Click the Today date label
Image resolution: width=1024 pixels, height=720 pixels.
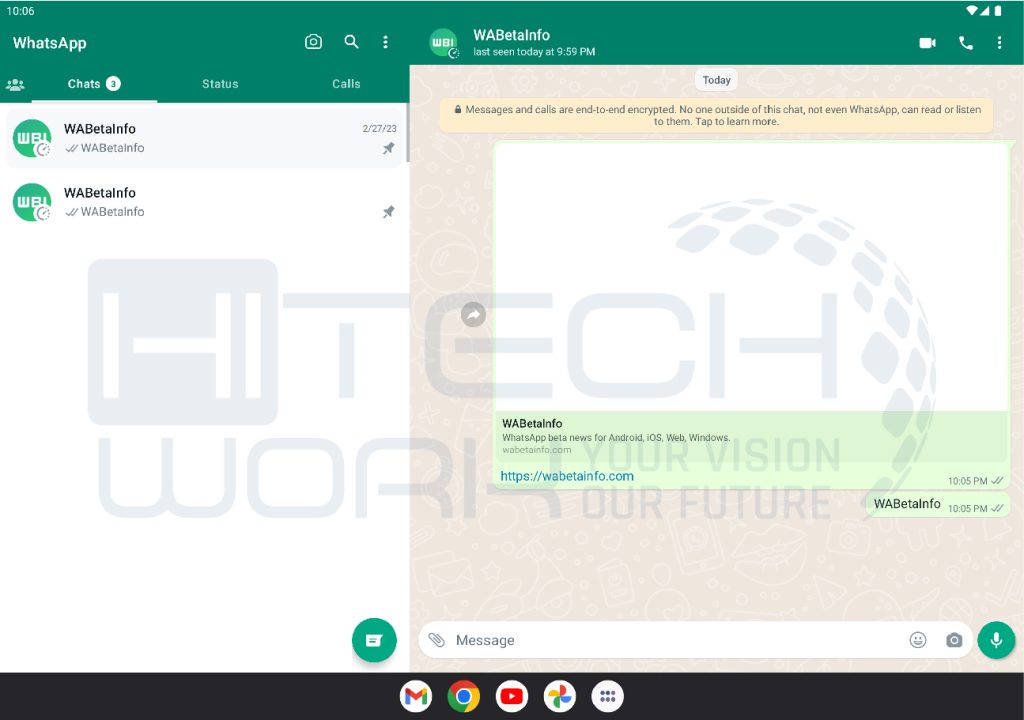coord(716,80)
